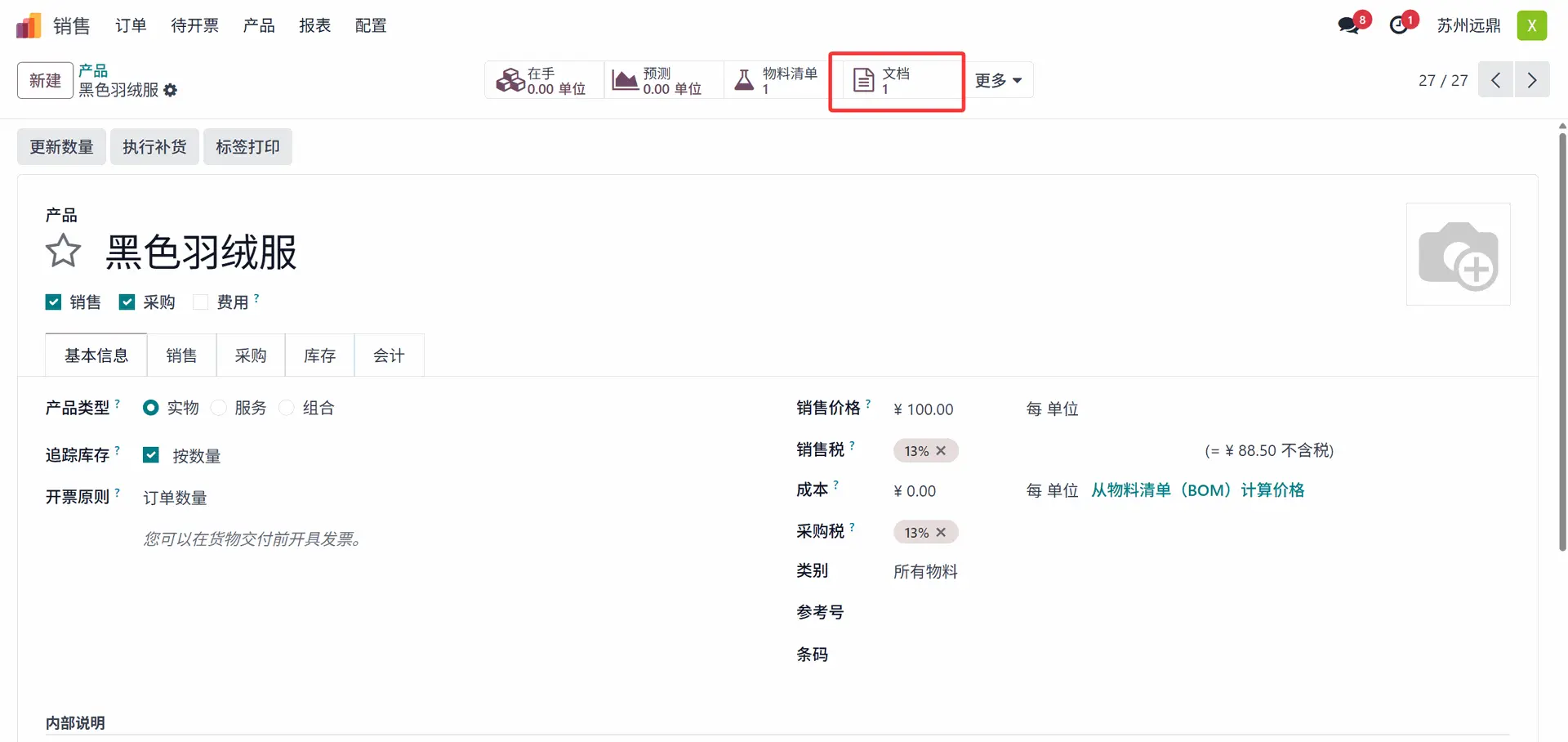Go to next record arrow
1568x742 pixels.
(x=1532, y=80)
